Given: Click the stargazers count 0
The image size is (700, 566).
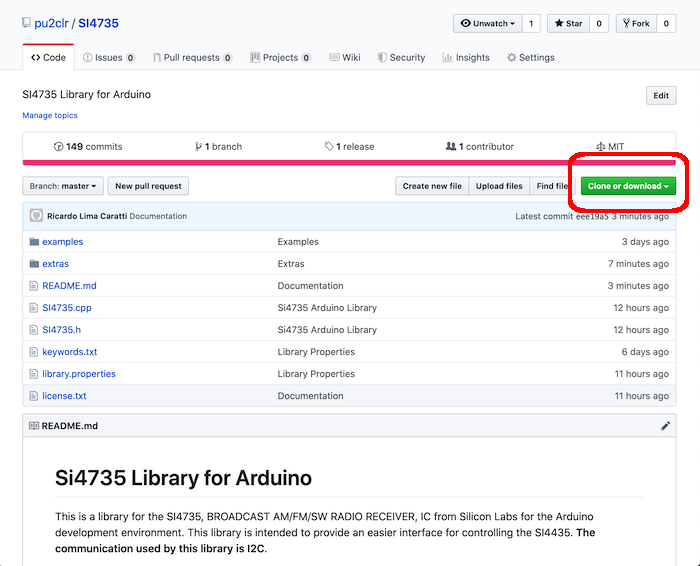Looking at the screenshot, I should tap(599, 23).
